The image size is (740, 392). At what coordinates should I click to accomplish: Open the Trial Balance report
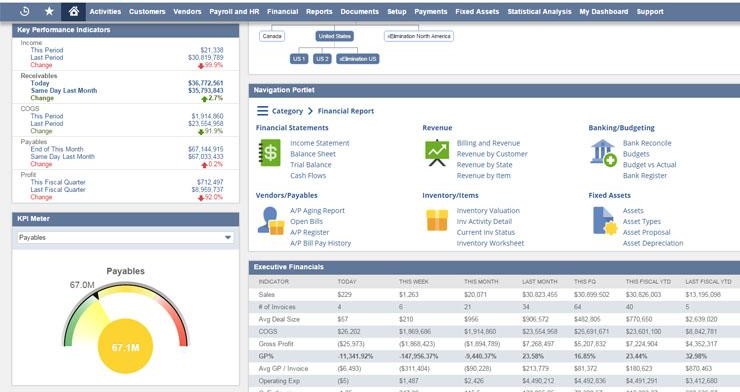(311, 165)
